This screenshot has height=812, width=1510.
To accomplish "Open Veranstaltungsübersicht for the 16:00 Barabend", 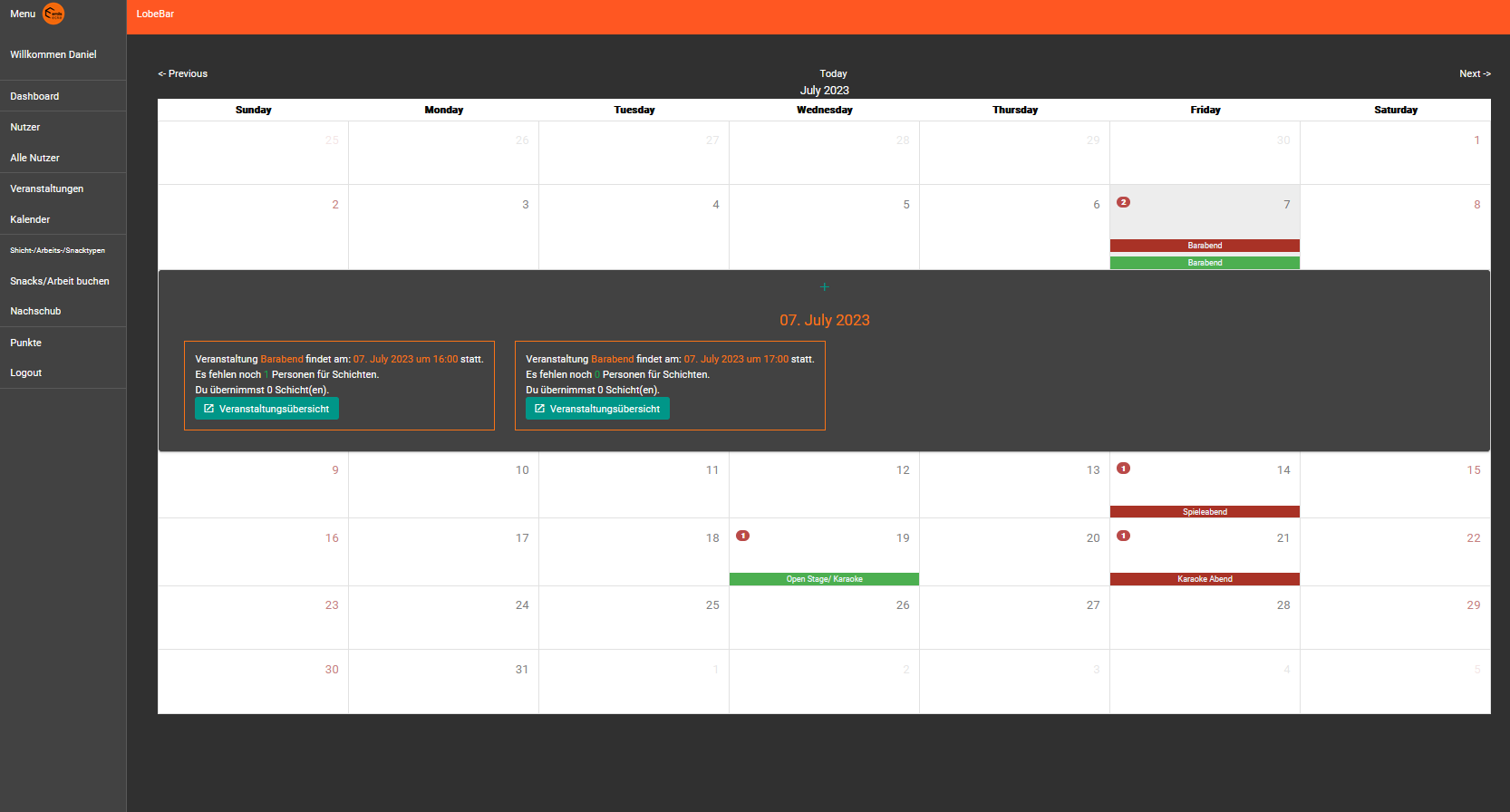I will click(266, 409).
